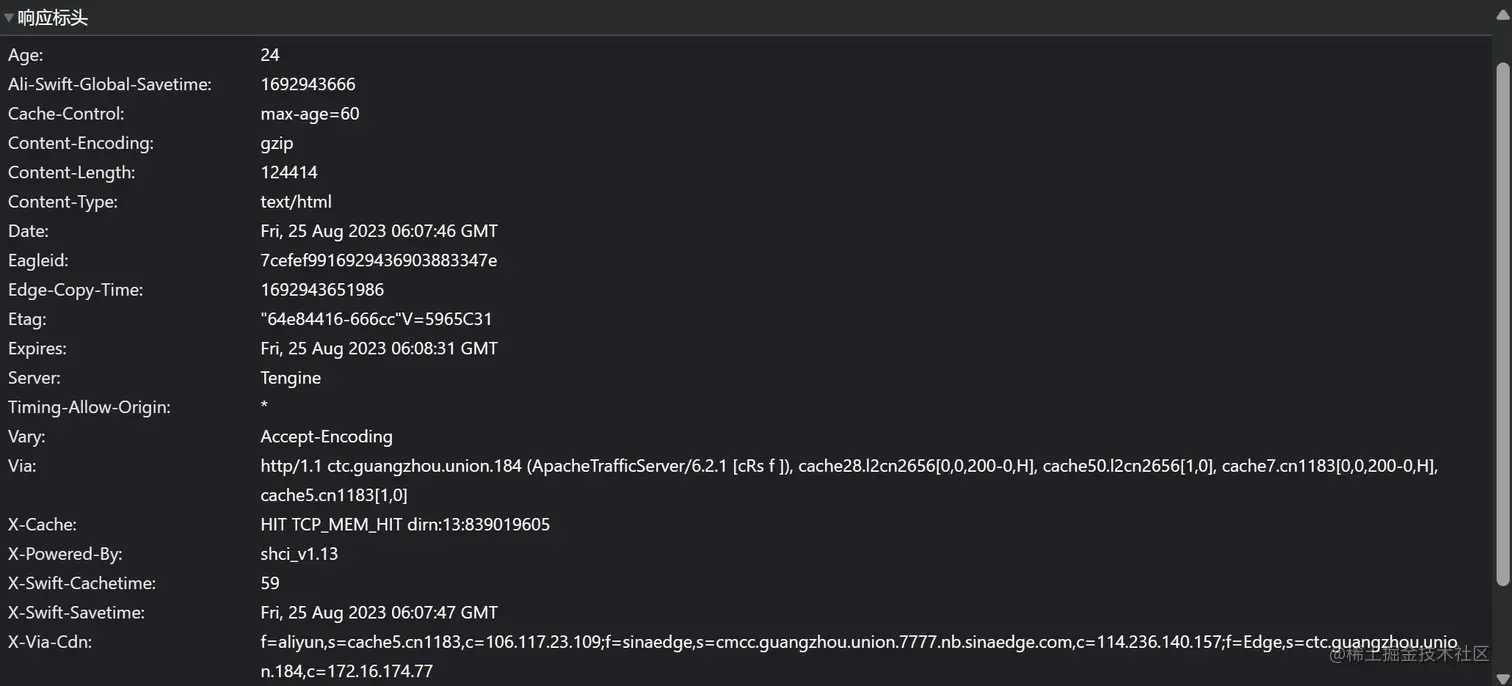Click the Content-Length value 124414
This screenshot has width=1512, height=686.
[x=289, y=172]
